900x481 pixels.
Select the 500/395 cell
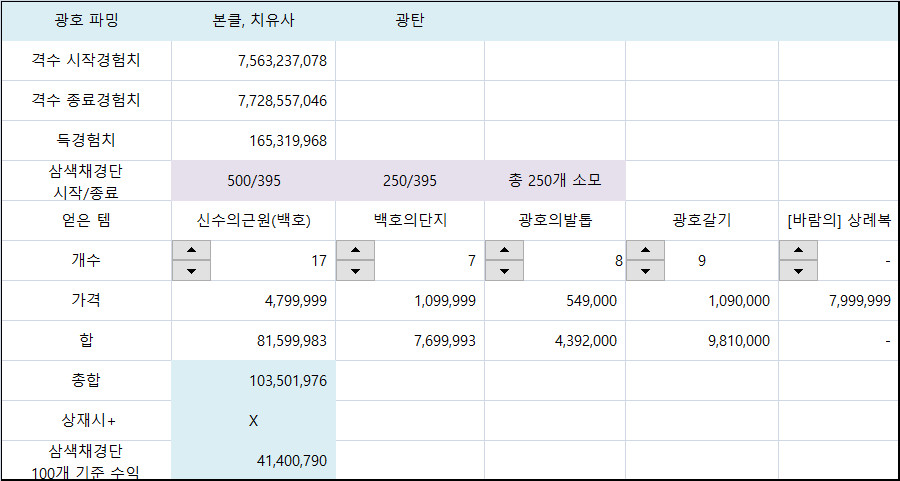(x=253, y=180)
